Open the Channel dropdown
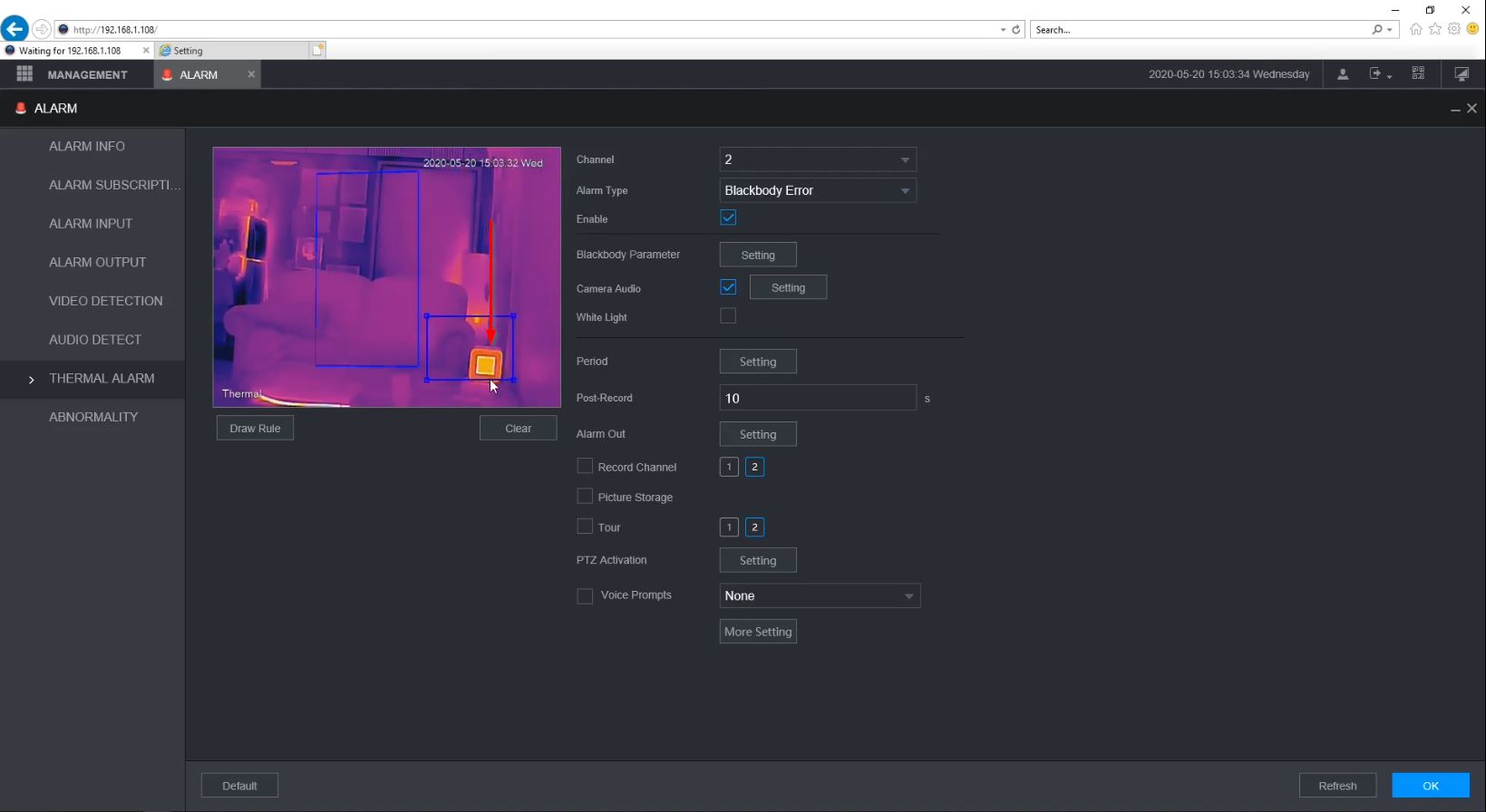This screenshot has height=812, width=1486. coord(817,159)
